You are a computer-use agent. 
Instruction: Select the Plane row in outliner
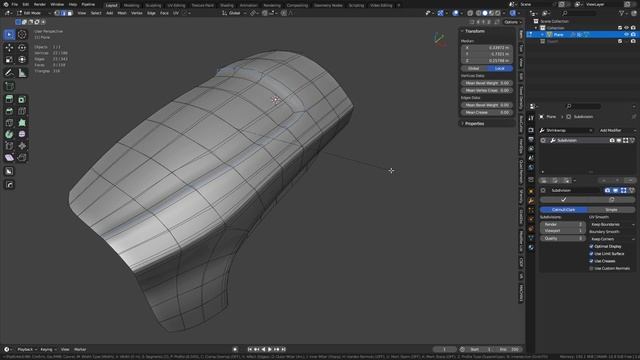(x=582, y=35)
